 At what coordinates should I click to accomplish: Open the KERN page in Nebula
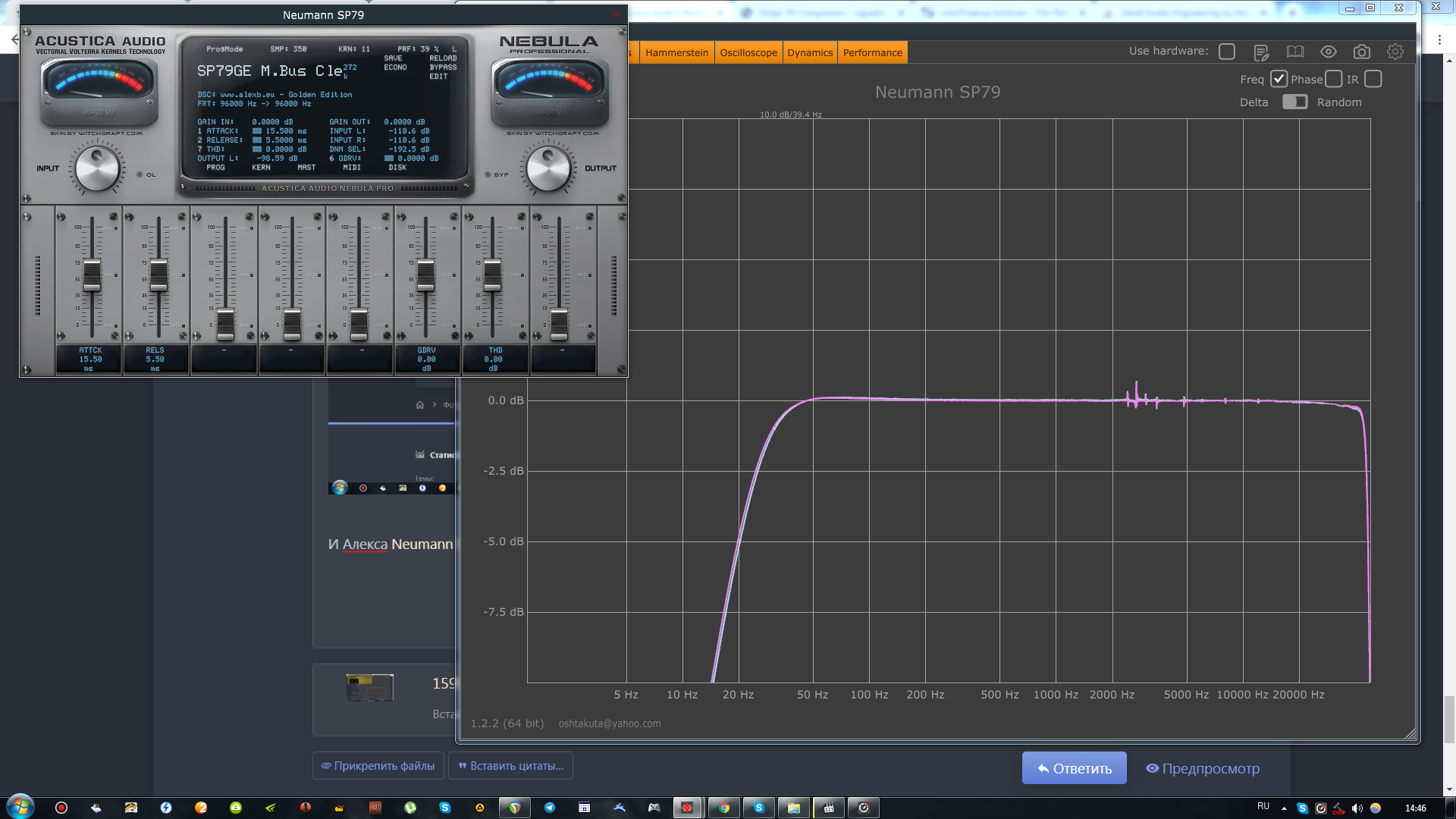pos(261,168)
